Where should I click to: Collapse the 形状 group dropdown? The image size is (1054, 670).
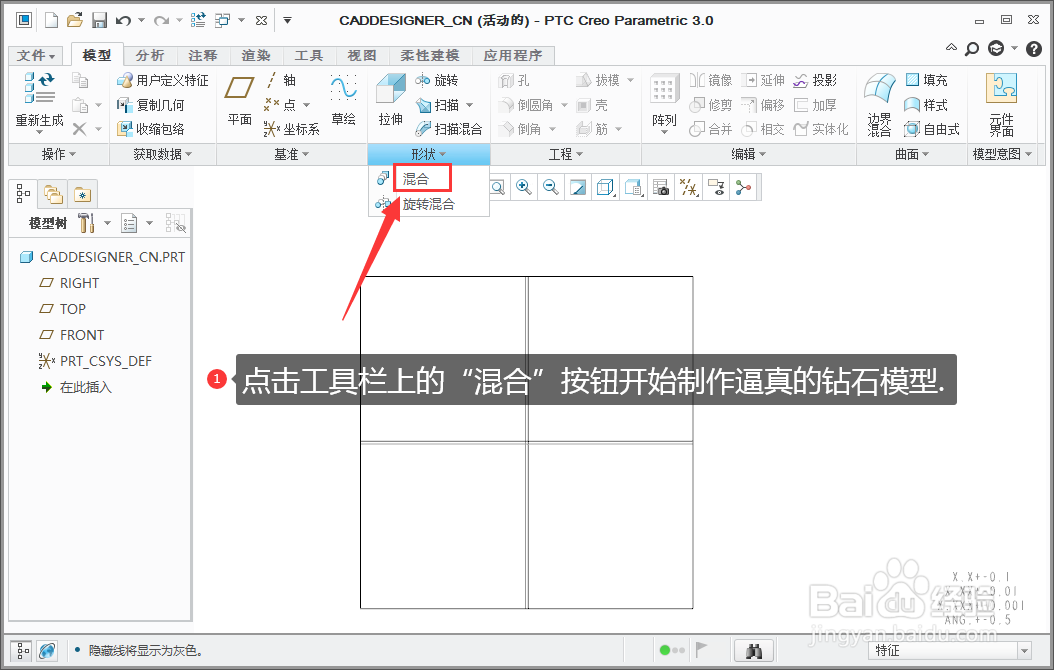[429, 154]
